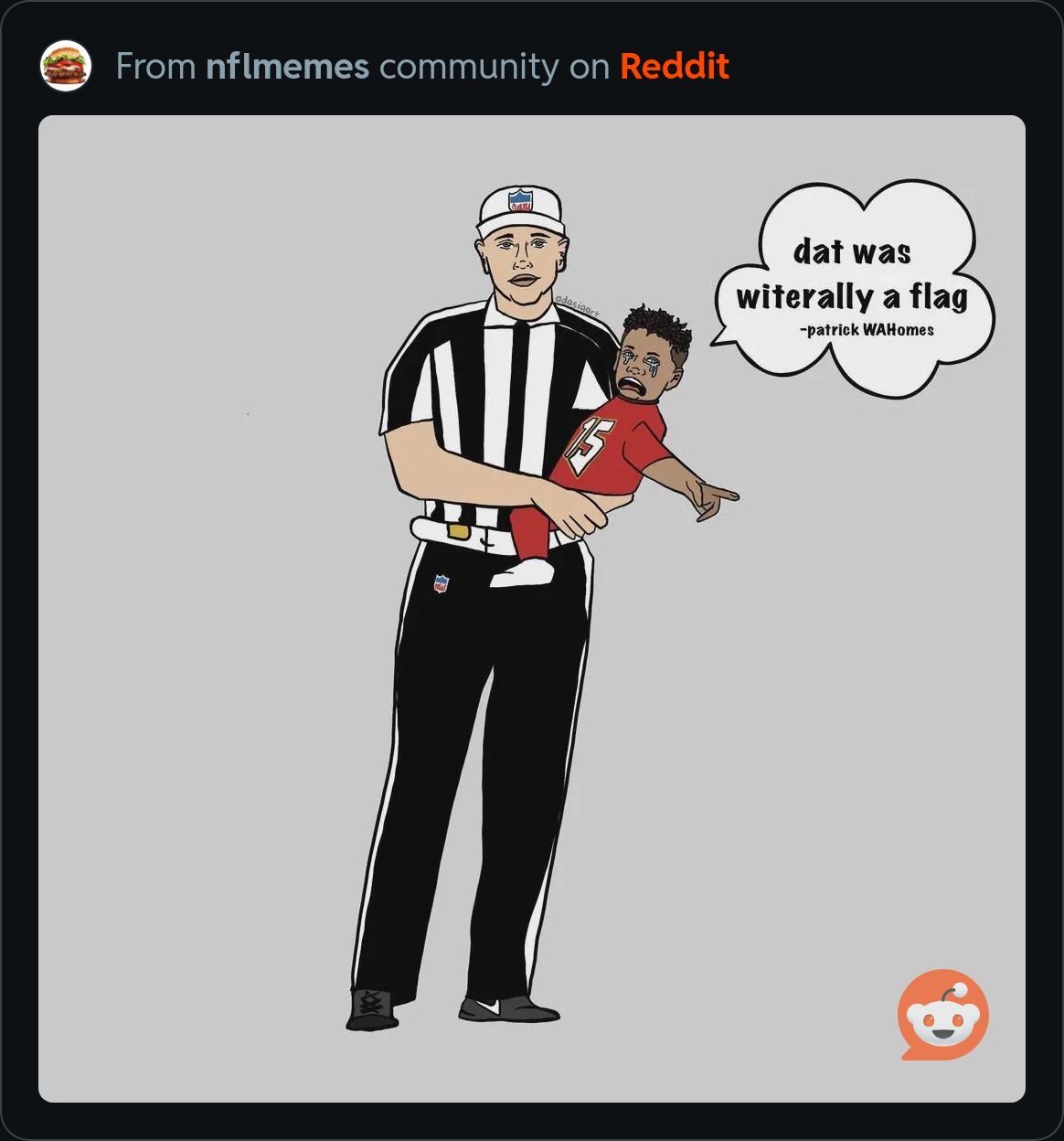Click the "-patrick WAHomes" caption
Viewport: 1064px width, 1141px height.
click(867, 329)
